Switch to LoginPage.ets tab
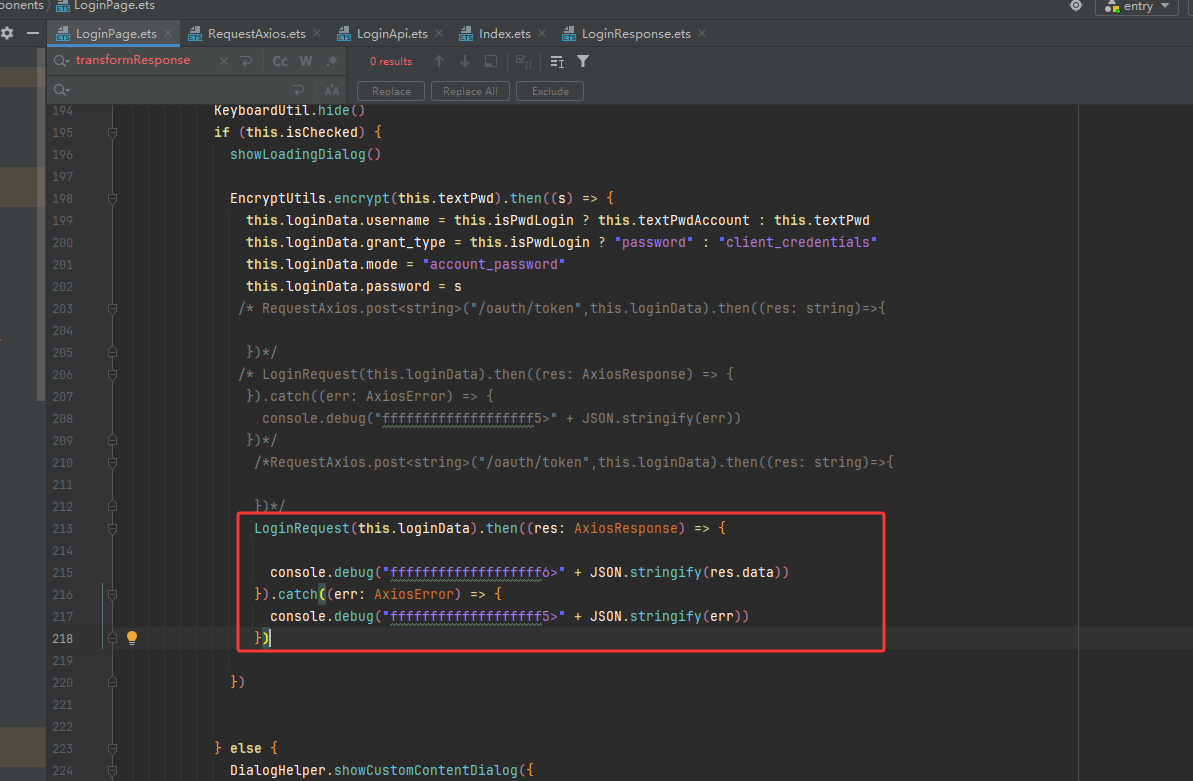 (116, 33)
